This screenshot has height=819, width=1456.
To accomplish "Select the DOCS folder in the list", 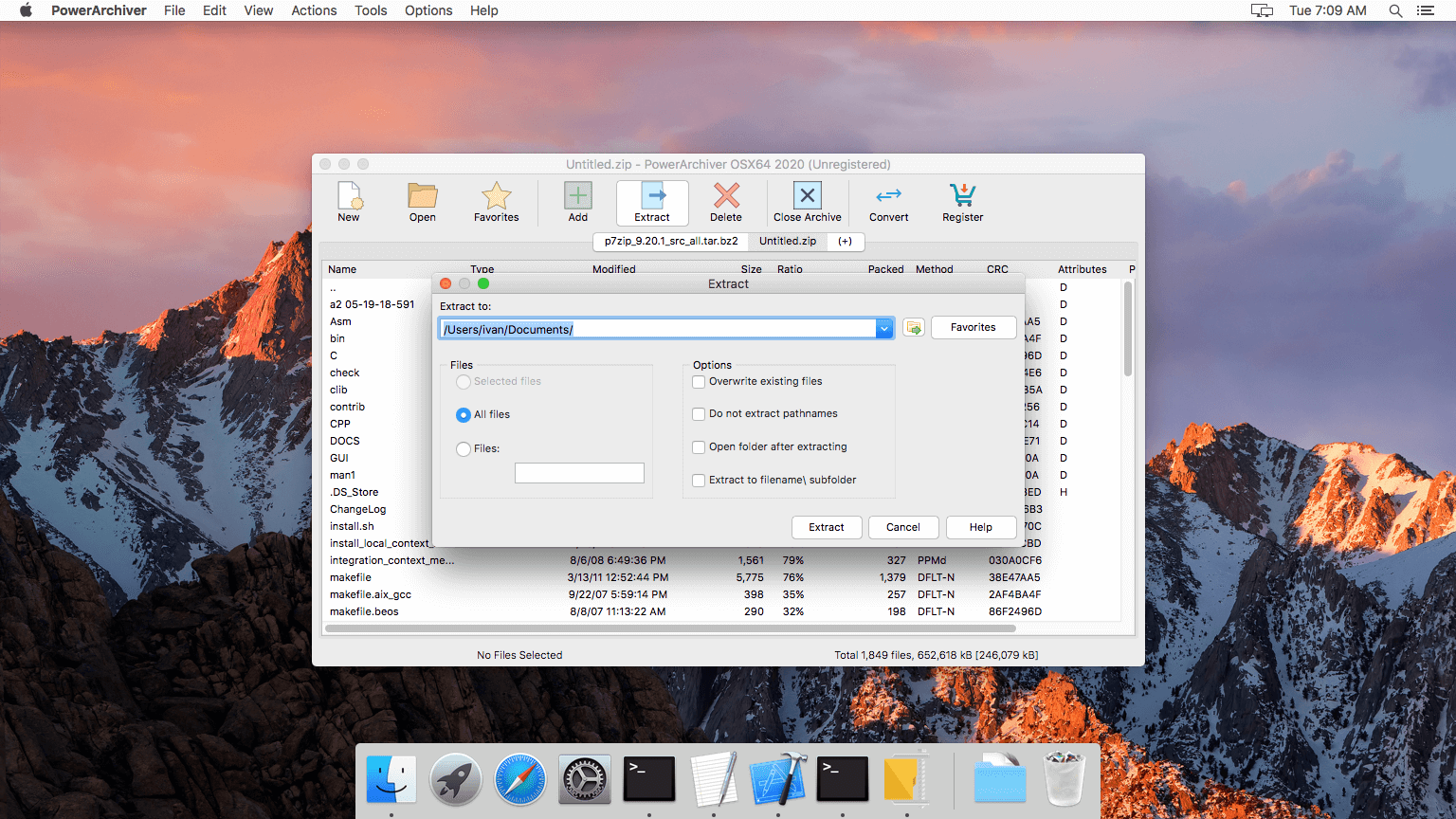I will coord(345,441).
